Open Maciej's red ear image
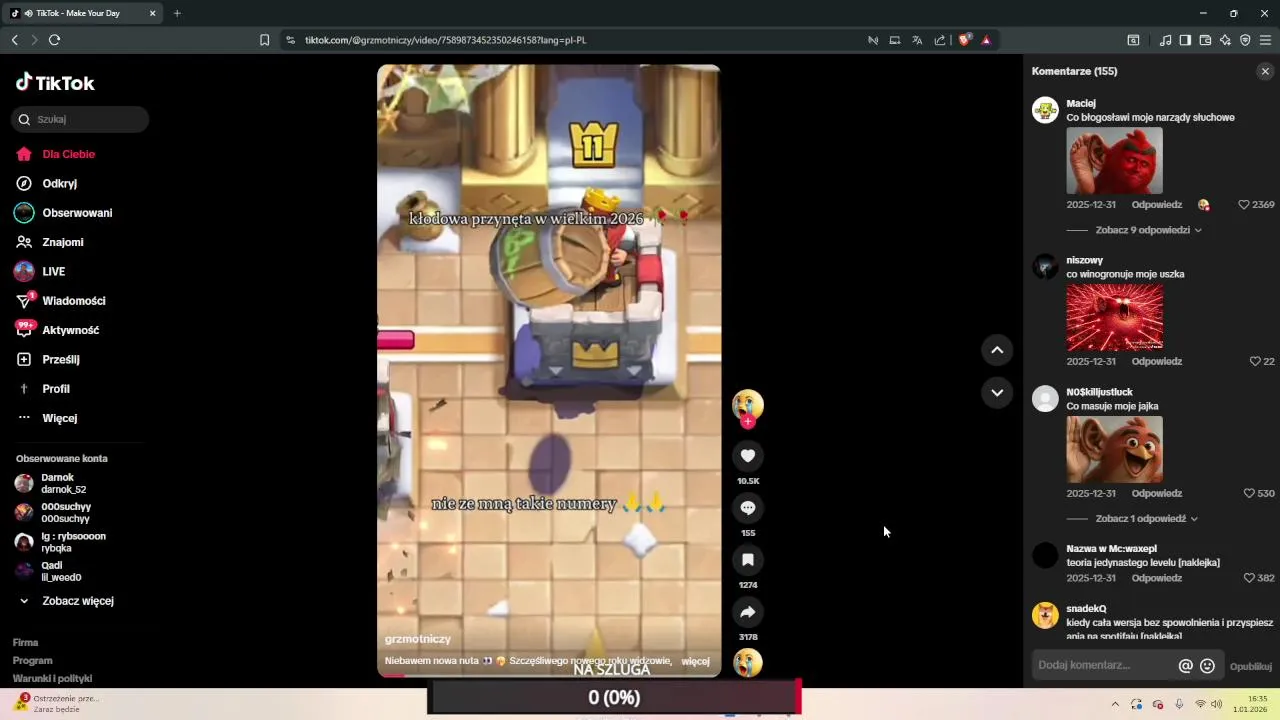This screenshot has width=1280, height=720. tap(1115, 161)
